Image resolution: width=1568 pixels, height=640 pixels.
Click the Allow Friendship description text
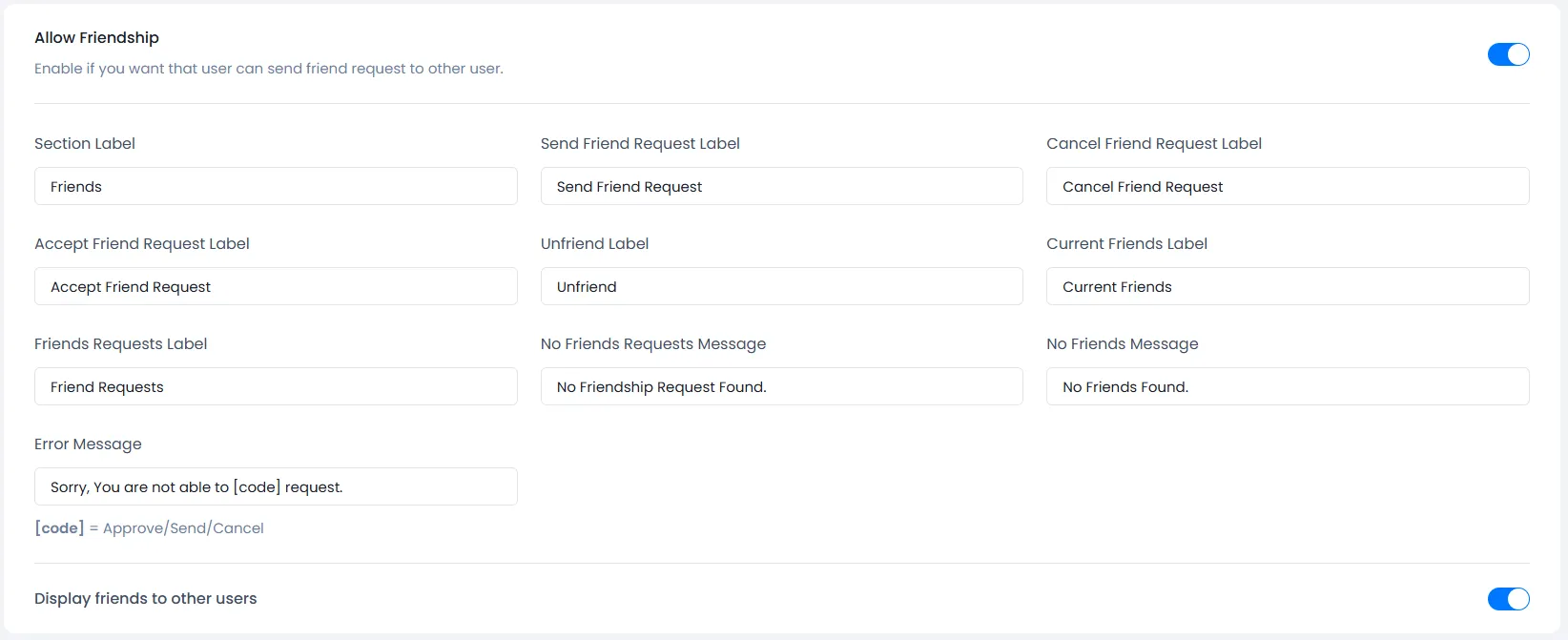pyautogui.click(x=268, y=69)
